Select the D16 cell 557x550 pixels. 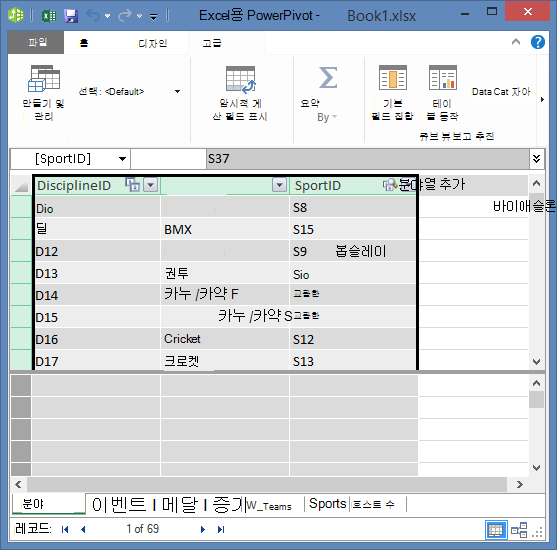pos(97,339)
